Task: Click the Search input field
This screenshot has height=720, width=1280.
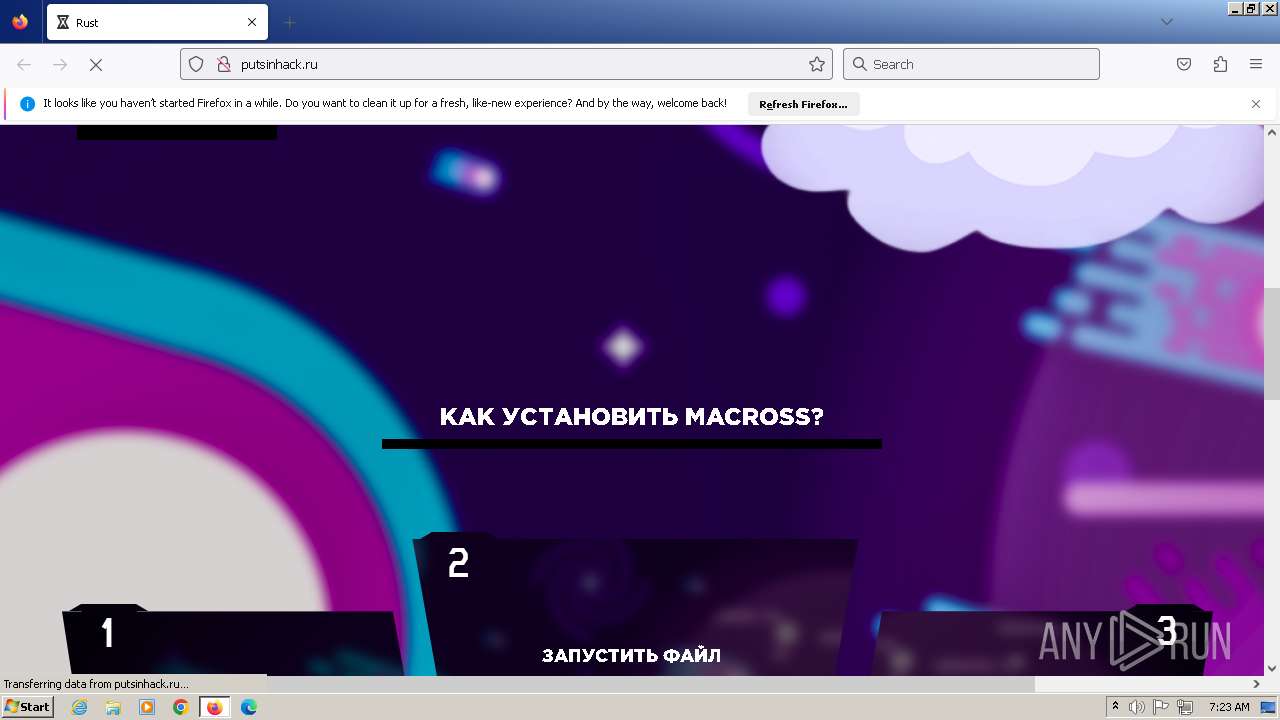Action: (971, 64)
